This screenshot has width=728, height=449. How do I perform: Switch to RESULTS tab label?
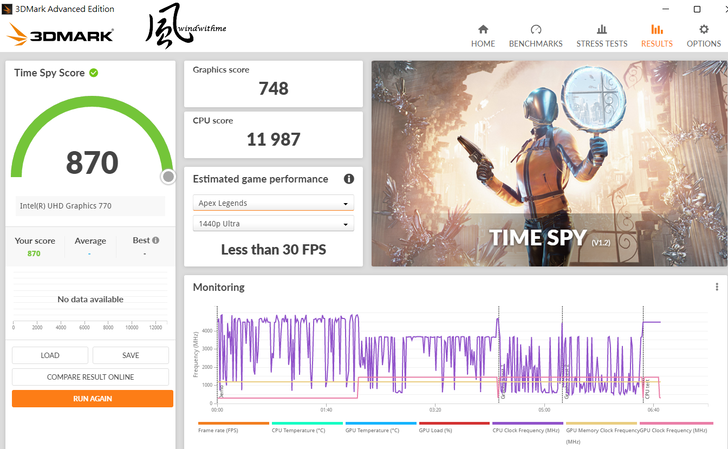pyautogui.click(x=656, y=44)
